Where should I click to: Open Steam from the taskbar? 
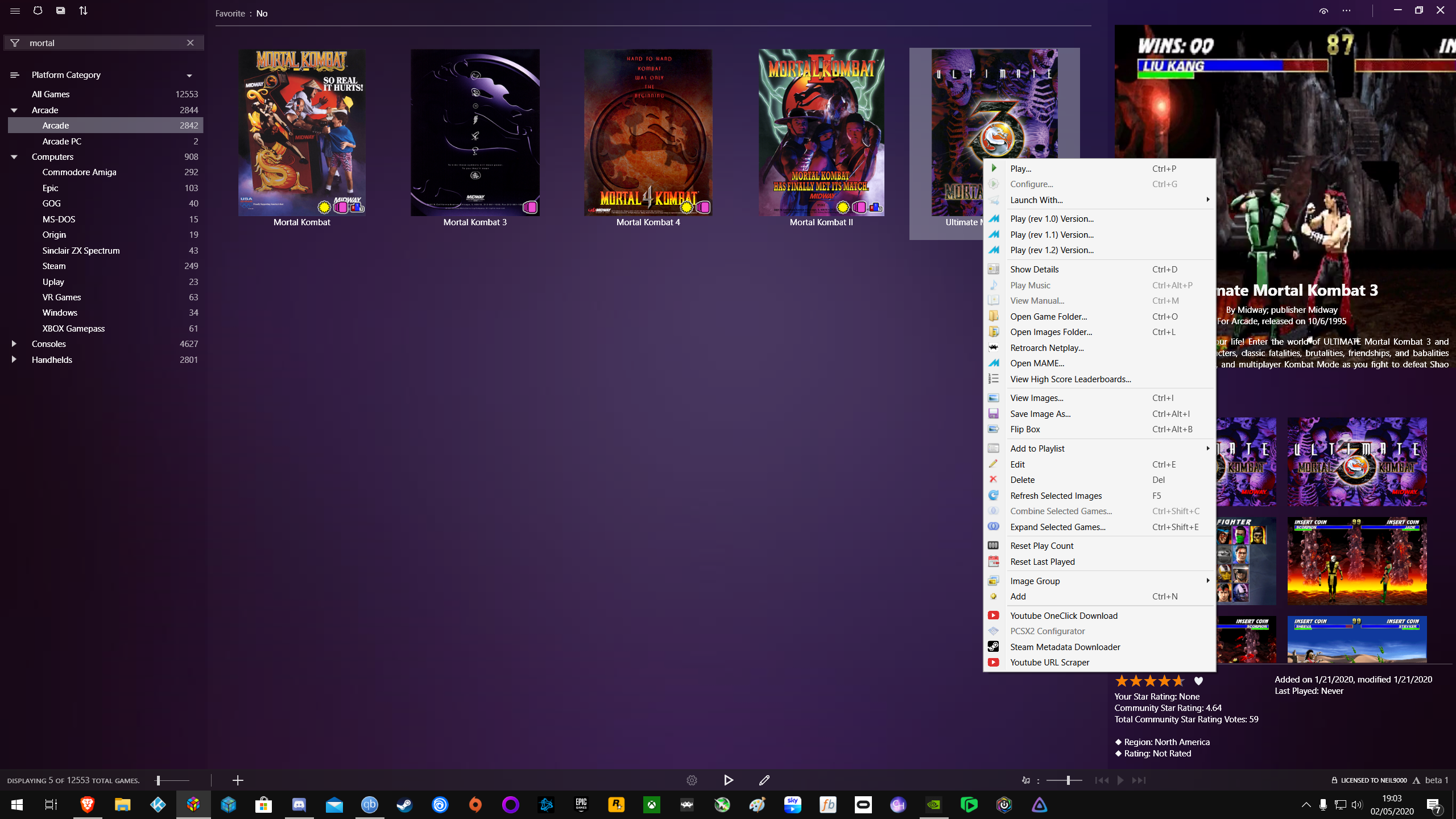coord(405,805)
